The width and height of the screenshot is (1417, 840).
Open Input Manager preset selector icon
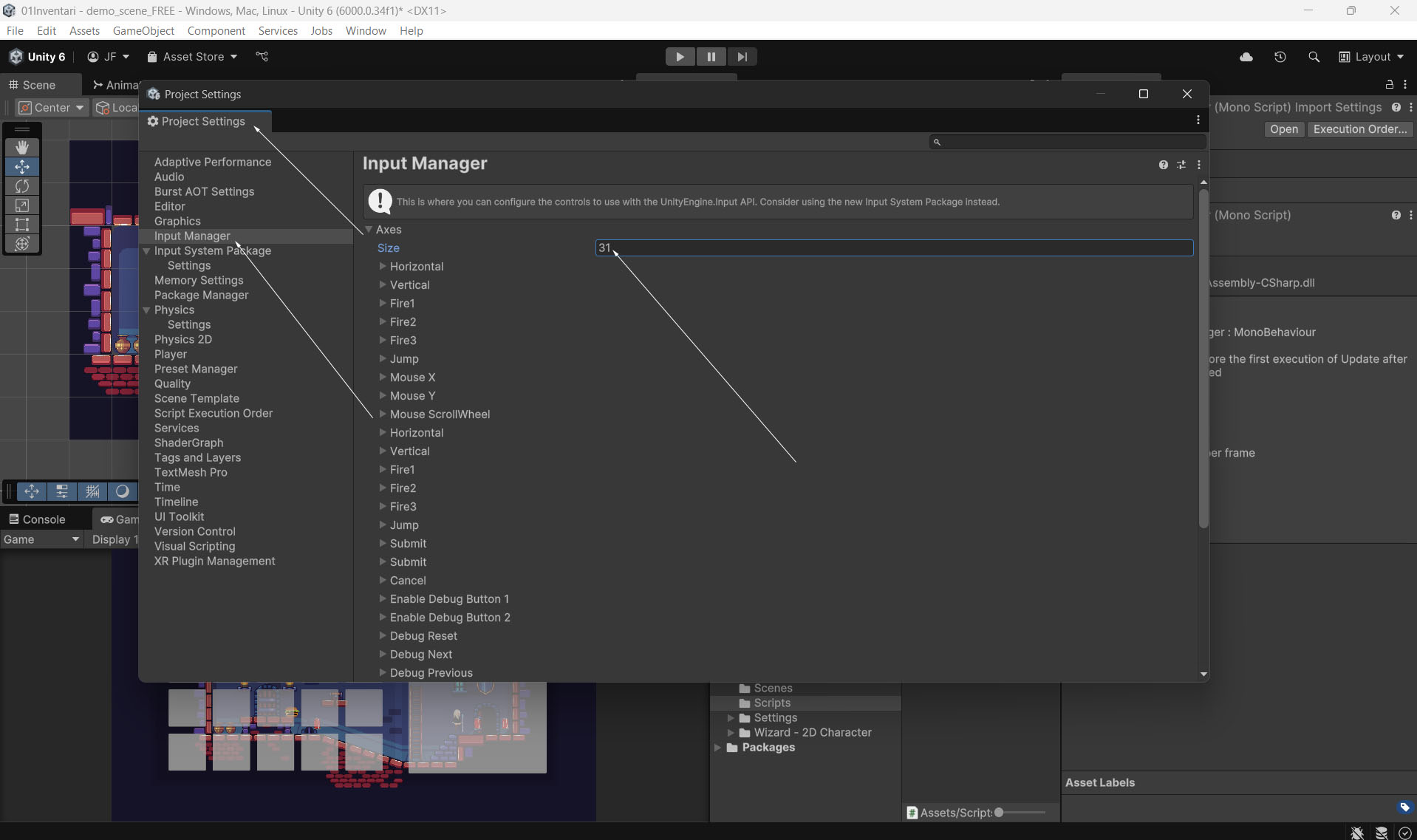coord(1181,165)
